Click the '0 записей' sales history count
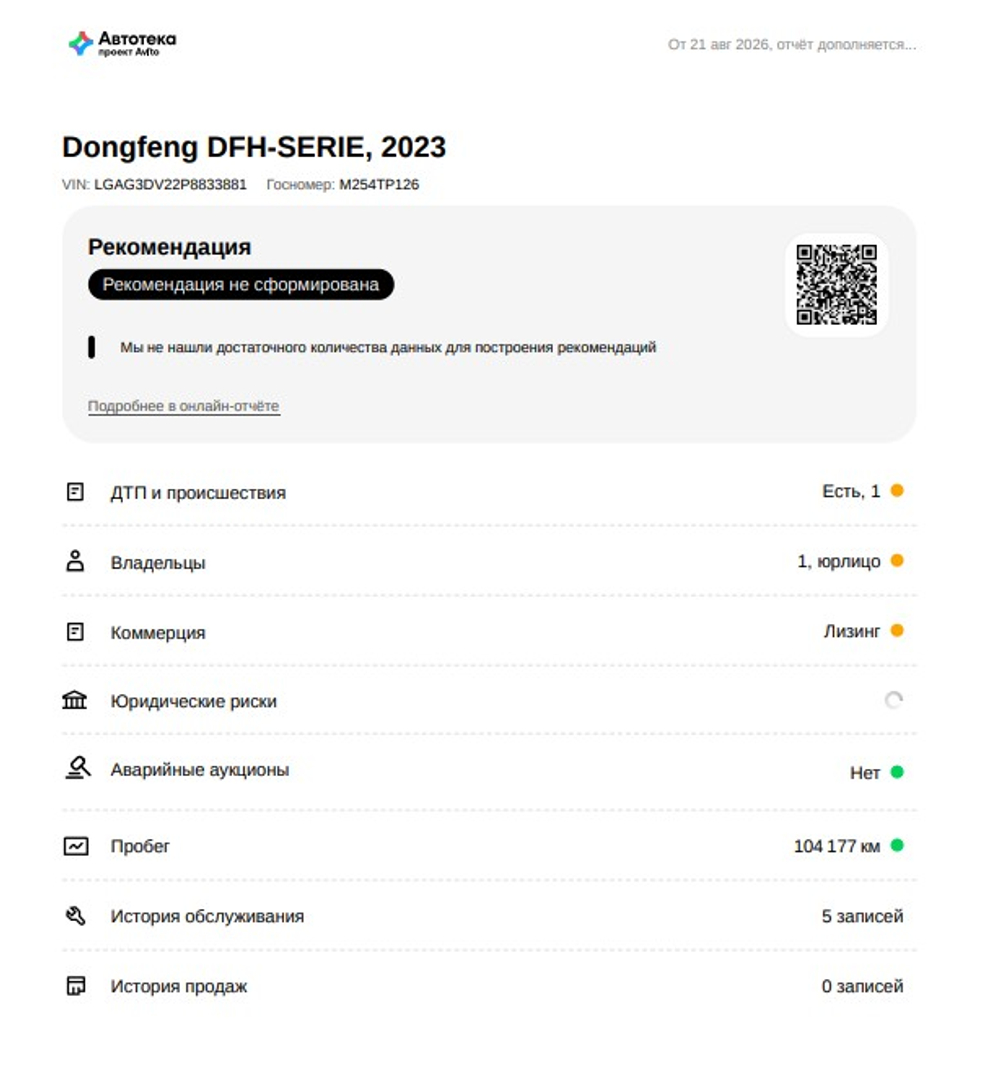 click(x=863, y=986)
